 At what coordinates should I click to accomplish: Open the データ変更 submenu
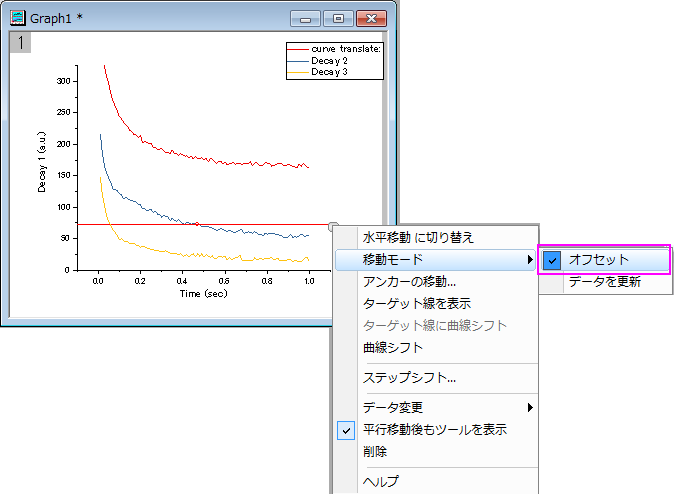435,407
